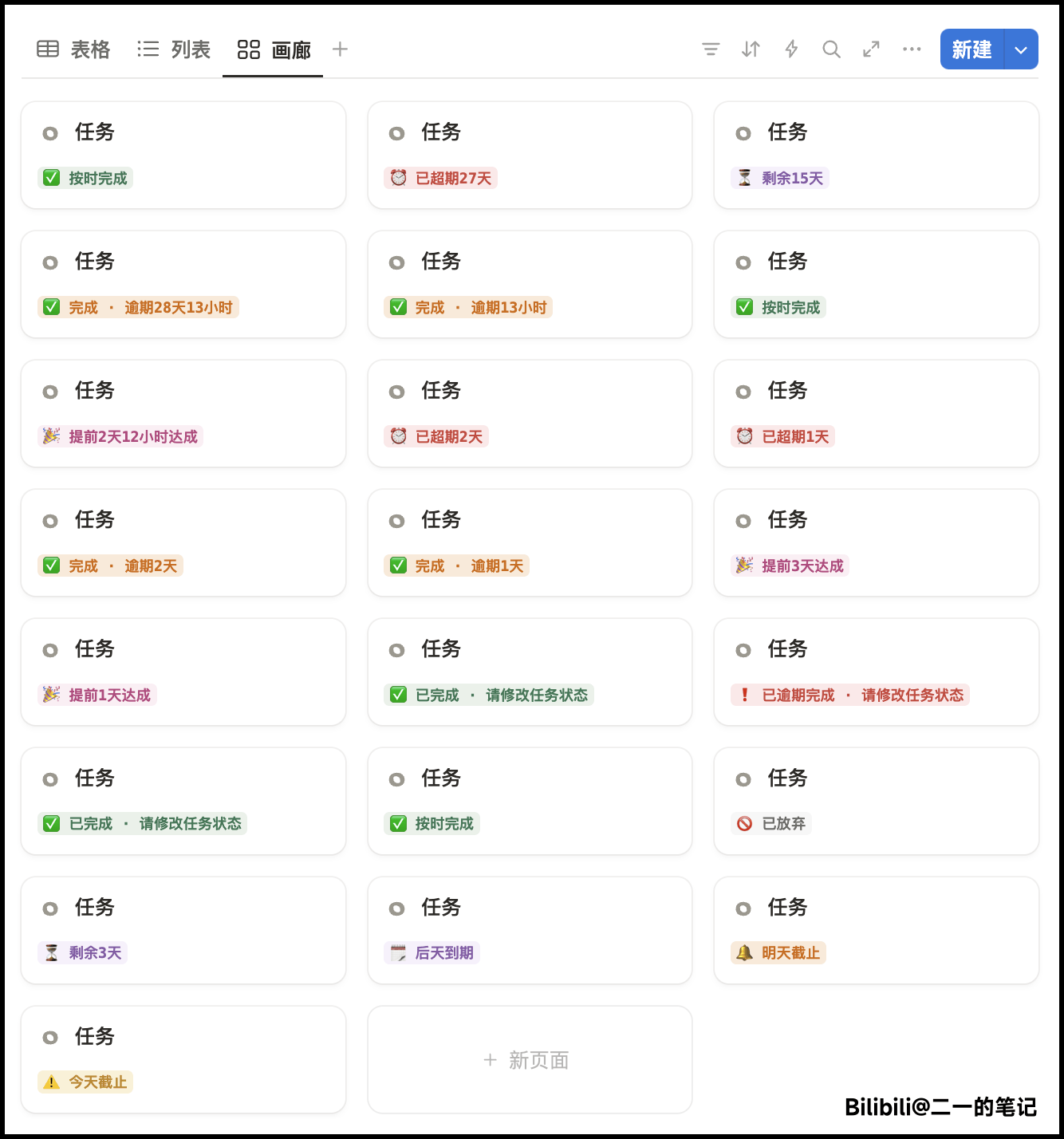Image resolution: width=1064 pixels, height=1139 pixels.
Task: Click bell icon on 明天截止 tag
Action: coord(744,952)
